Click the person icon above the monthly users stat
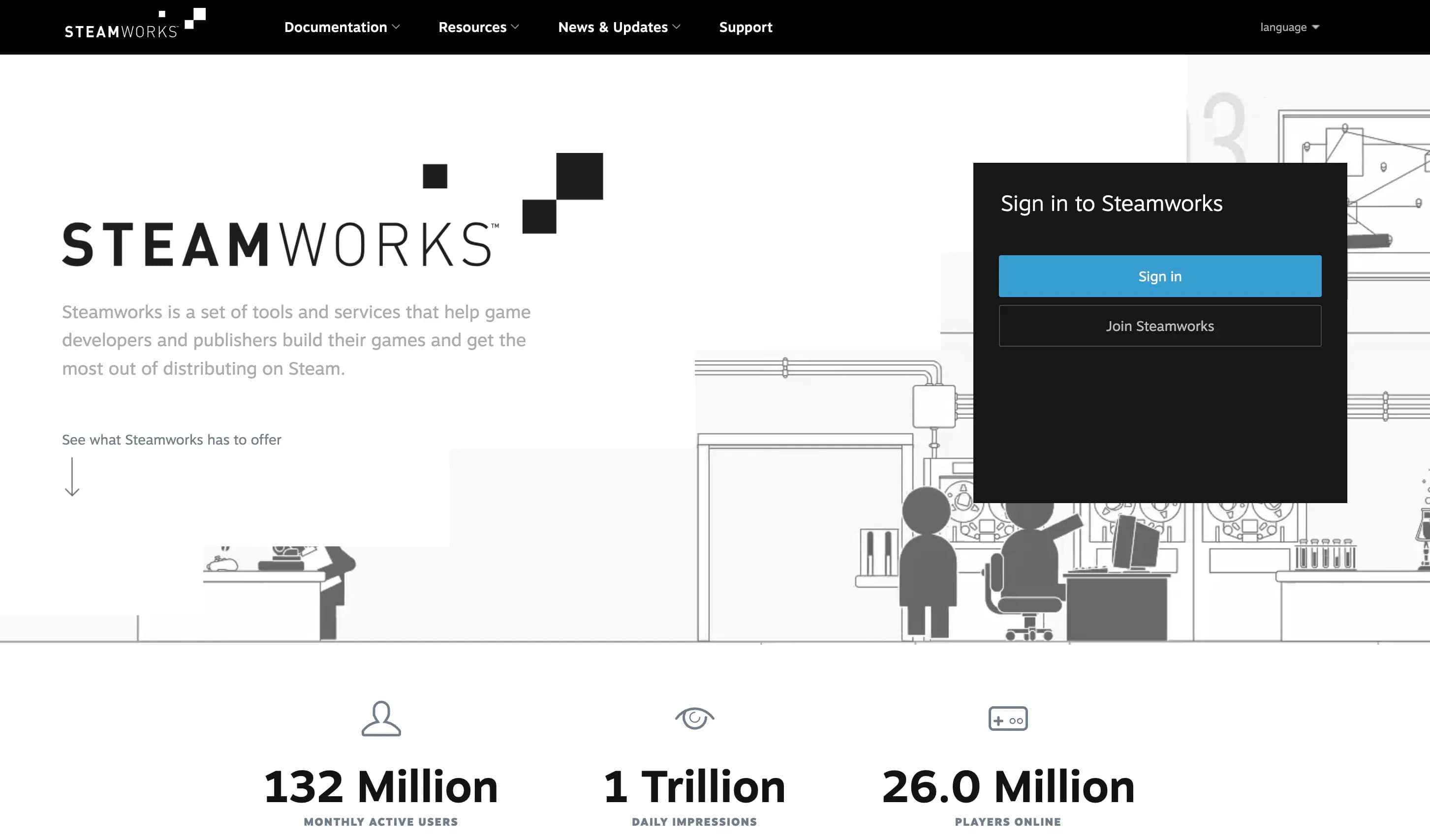Image resolution: width=1430 pixels, height=840 pixels. pos(382,719)
